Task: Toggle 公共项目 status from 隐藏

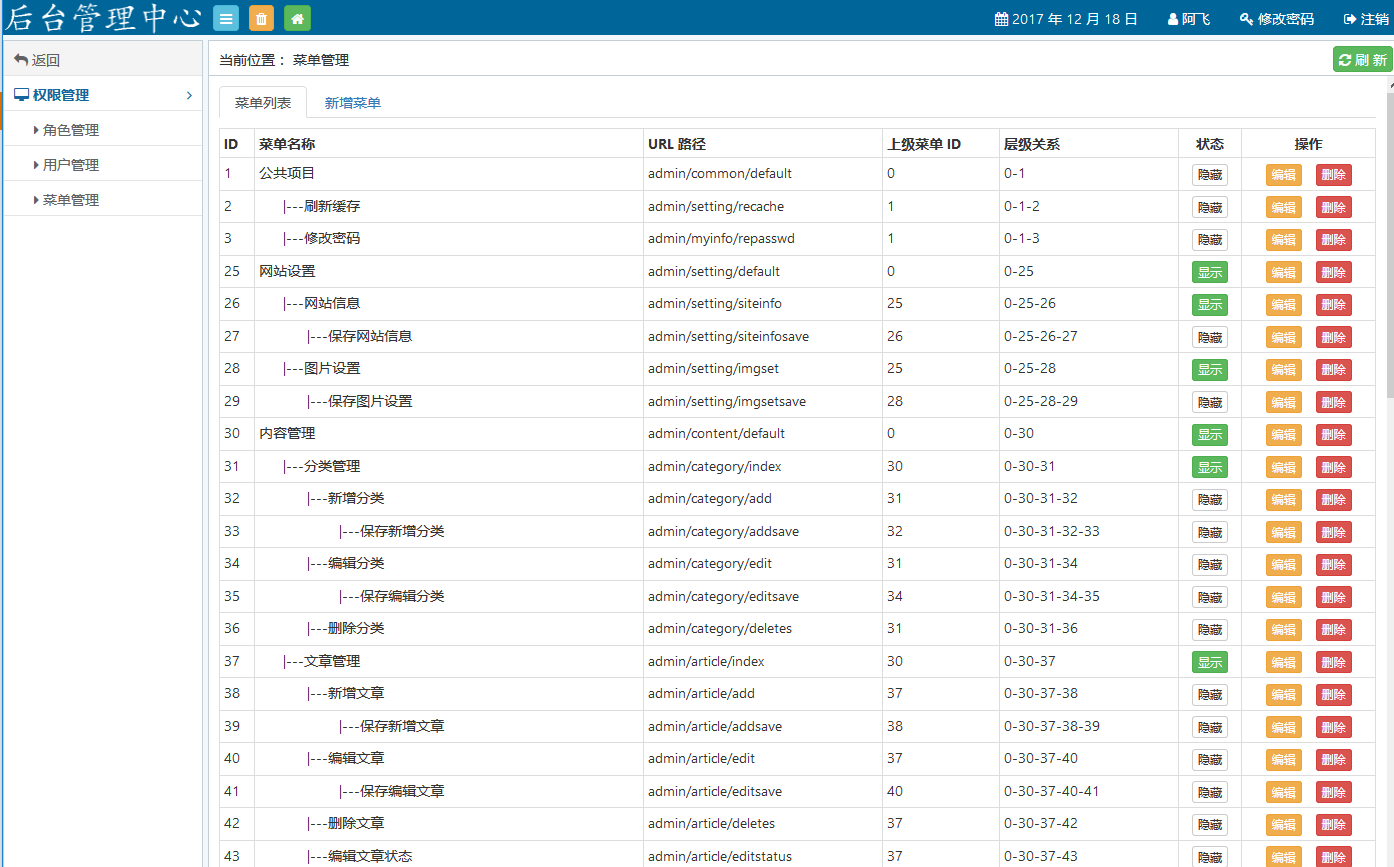Action: pos(1209,175)
